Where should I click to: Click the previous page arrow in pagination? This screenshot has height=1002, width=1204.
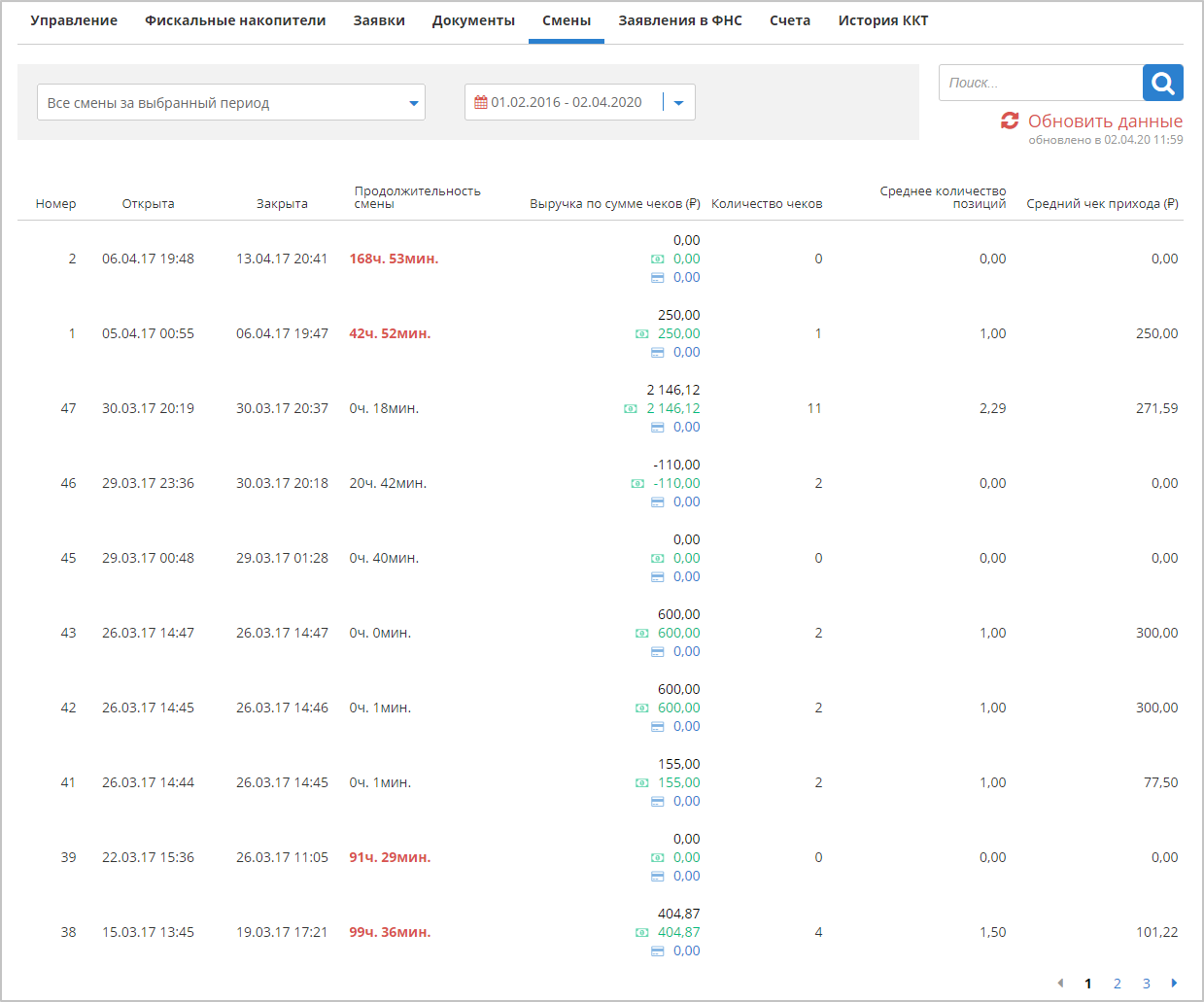coord(1060,984)
